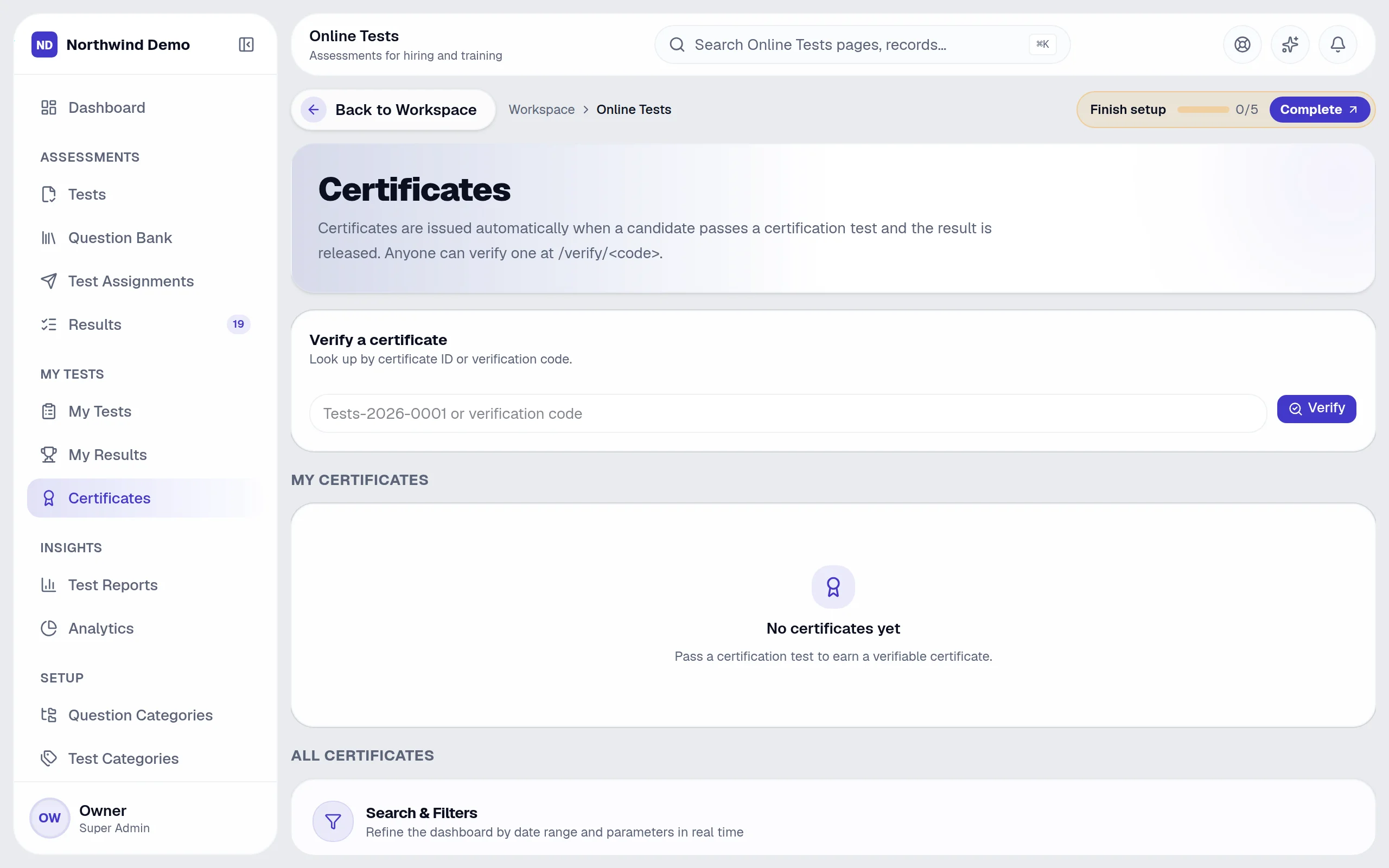1389x868 pixels.
Task: Click the Finish setup progress bar
Action: (1202, 110)
